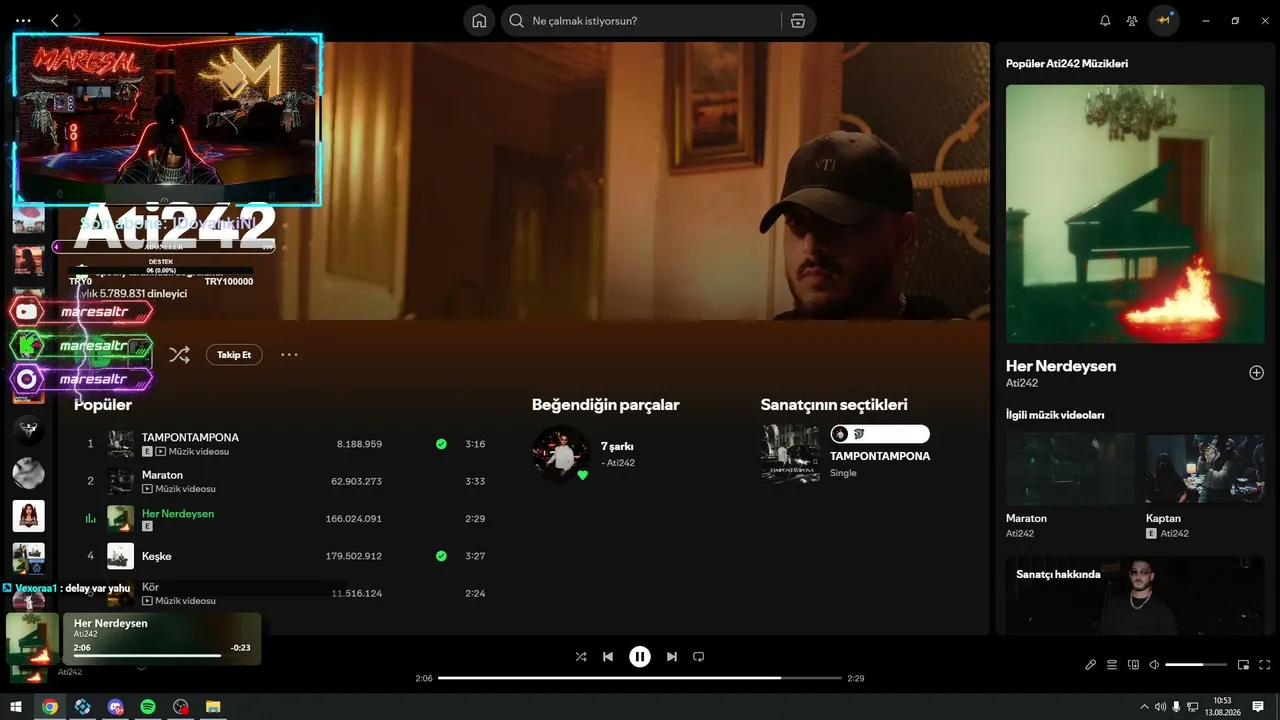
Task: Select the Keşke track title
Action: click(157, 556)
